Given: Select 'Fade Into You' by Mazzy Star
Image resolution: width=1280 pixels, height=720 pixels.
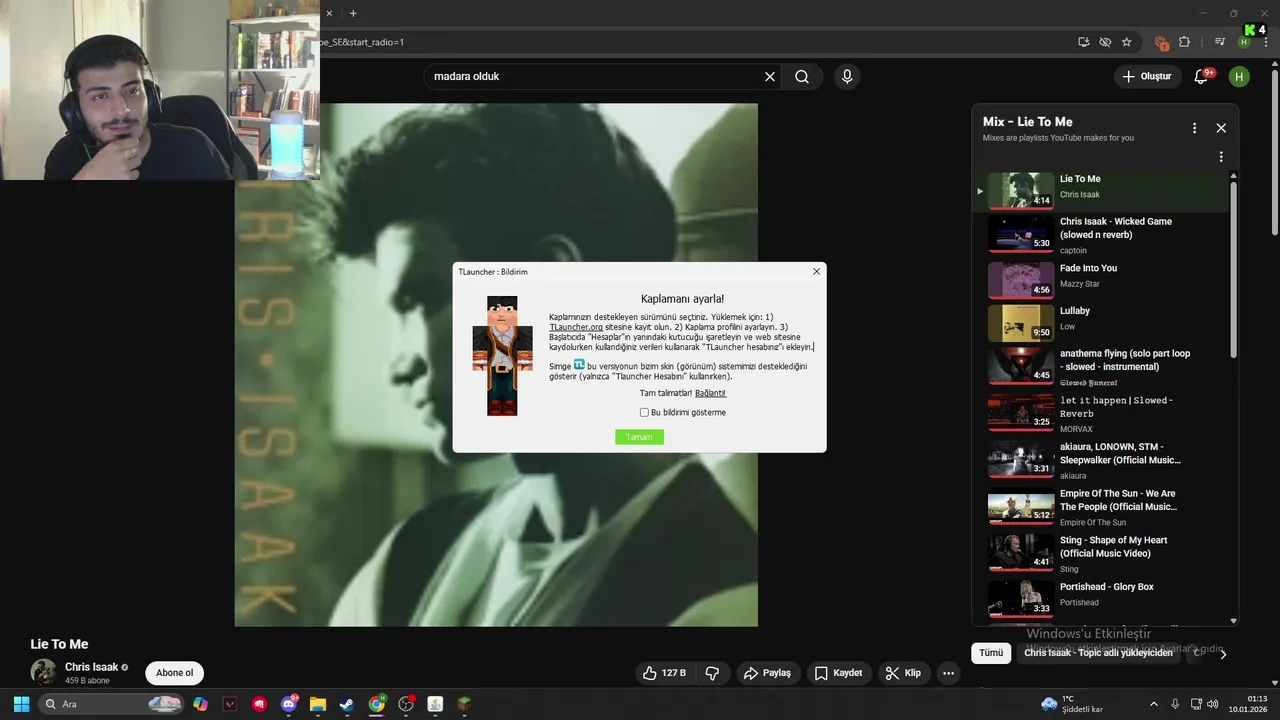Looking at the screenshot, I should pyautogui.click(x=1099, y=280).
